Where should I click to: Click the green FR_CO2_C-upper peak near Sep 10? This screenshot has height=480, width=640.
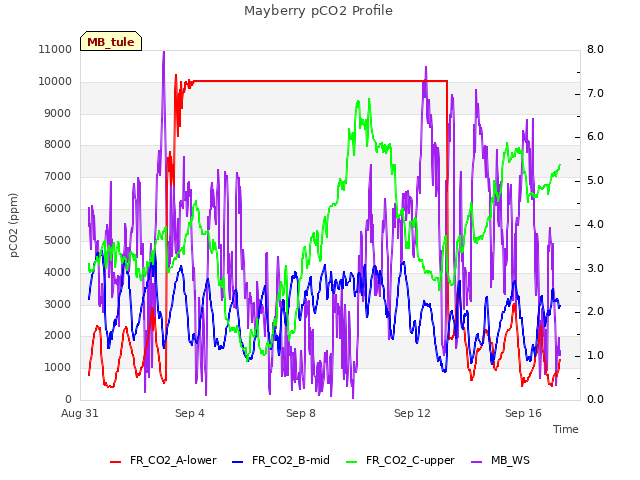click(x=358, y=102)
